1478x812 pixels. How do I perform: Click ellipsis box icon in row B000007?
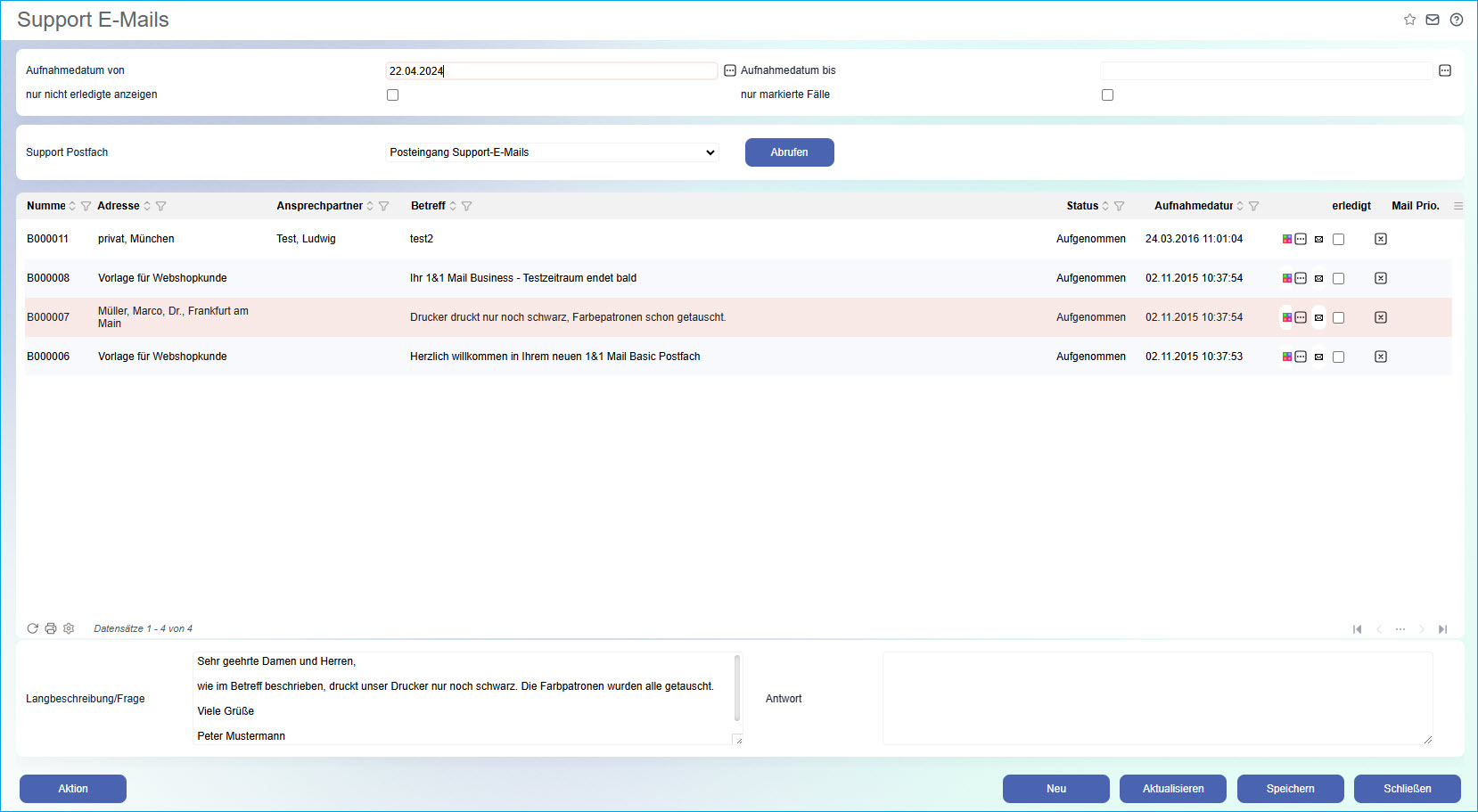[1301, 317]
